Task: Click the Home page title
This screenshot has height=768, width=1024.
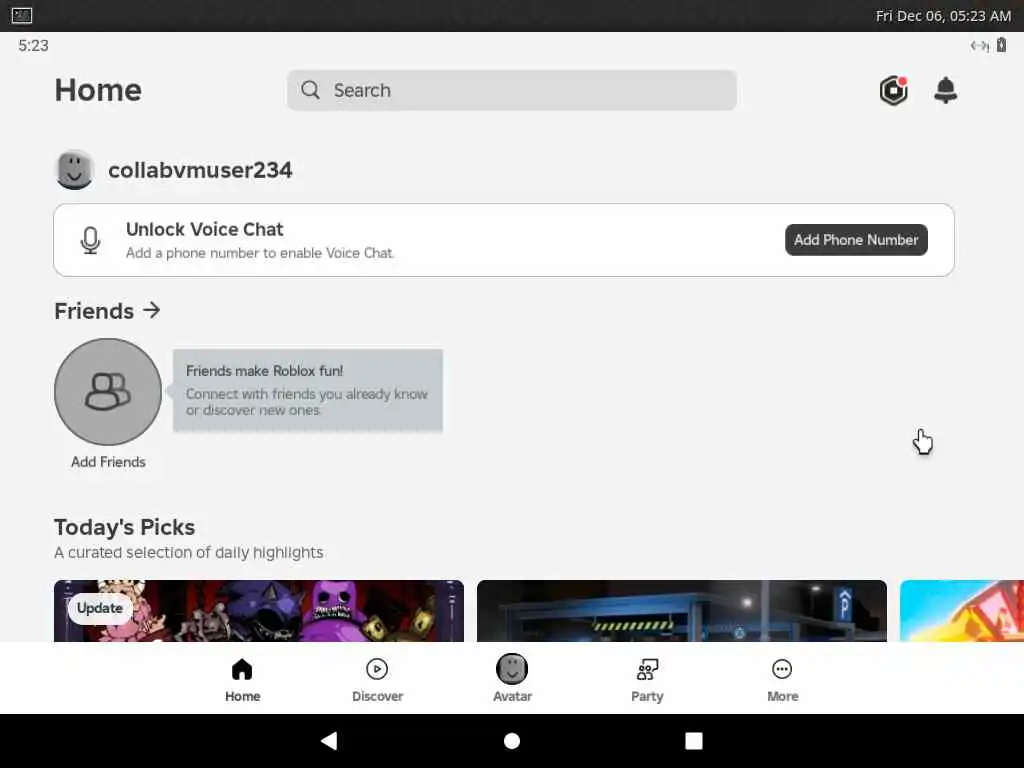Action: (98, 90)
